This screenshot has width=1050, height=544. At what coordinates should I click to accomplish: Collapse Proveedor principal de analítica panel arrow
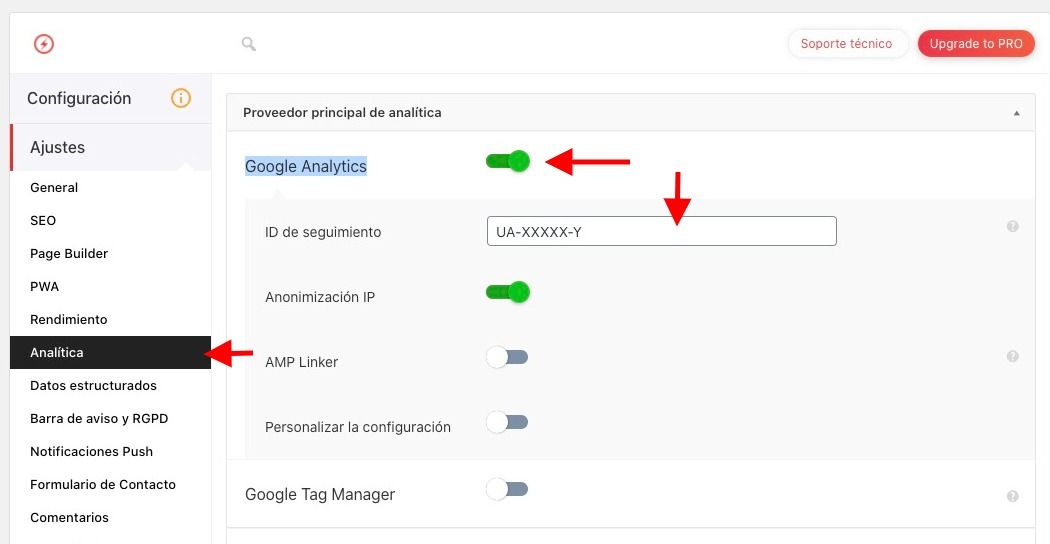(1017, 113)
